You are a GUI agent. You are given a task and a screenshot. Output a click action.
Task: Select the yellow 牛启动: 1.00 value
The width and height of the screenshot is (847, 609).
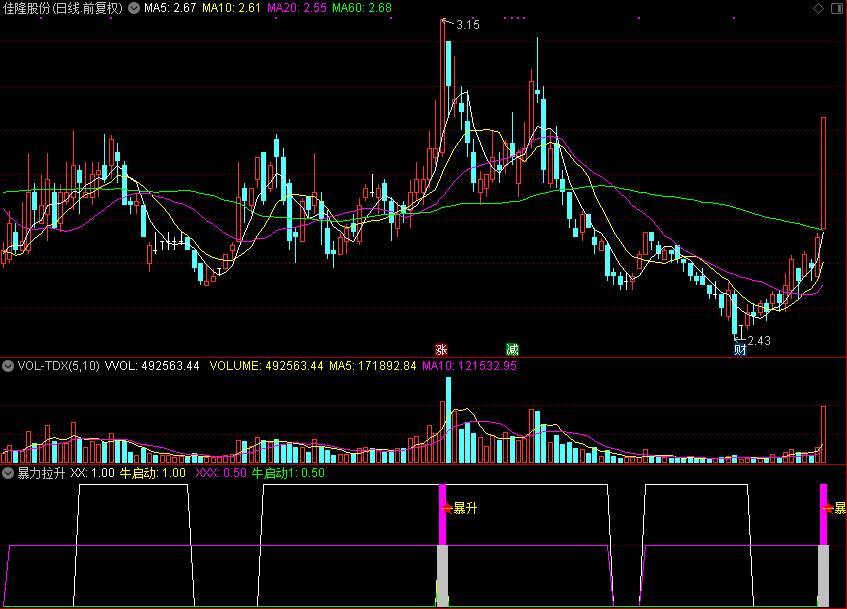(152, 473)
